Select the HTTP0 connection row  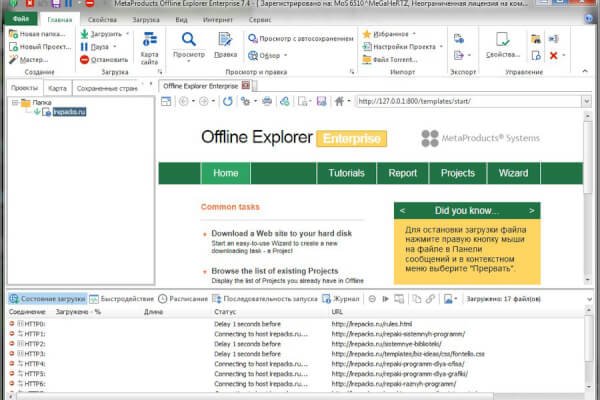click(295, 324)
